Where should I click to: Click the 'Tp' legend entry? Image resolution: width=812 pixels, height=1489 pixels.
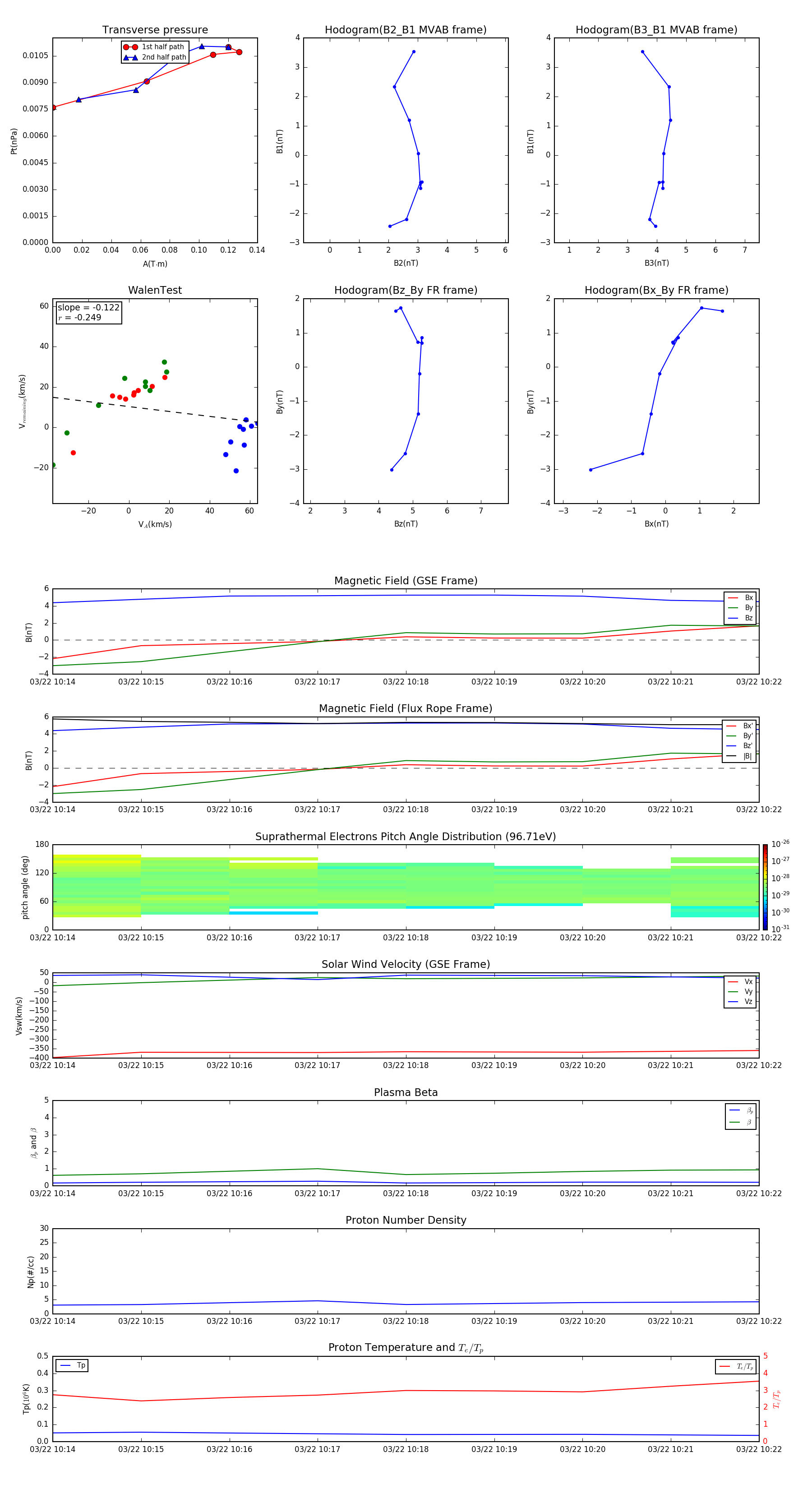(72, 1365)
